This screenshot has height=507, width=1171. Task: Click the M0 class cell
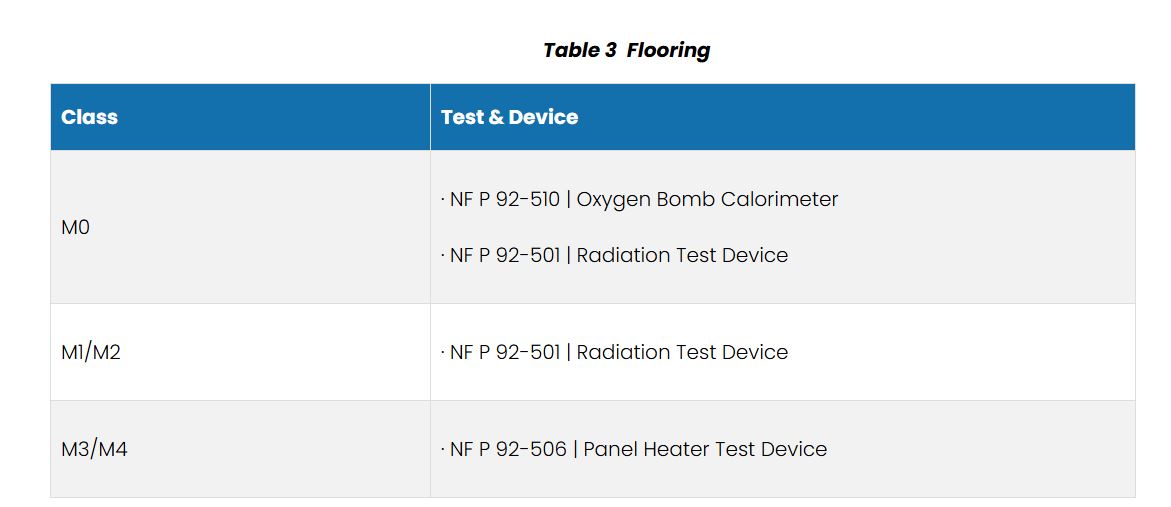pyautogui.click(x=76, y=227)
